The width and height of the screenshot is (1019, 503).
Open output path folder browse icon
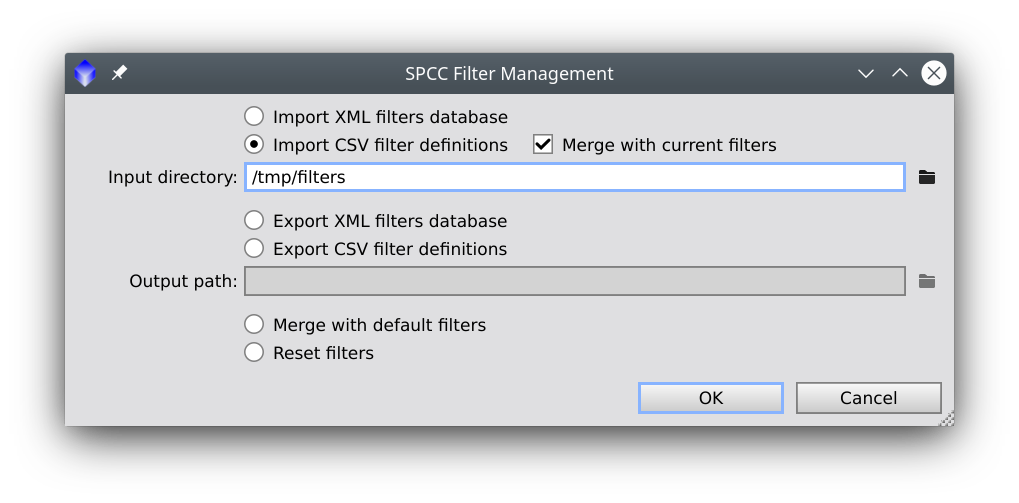coord(927,281)
